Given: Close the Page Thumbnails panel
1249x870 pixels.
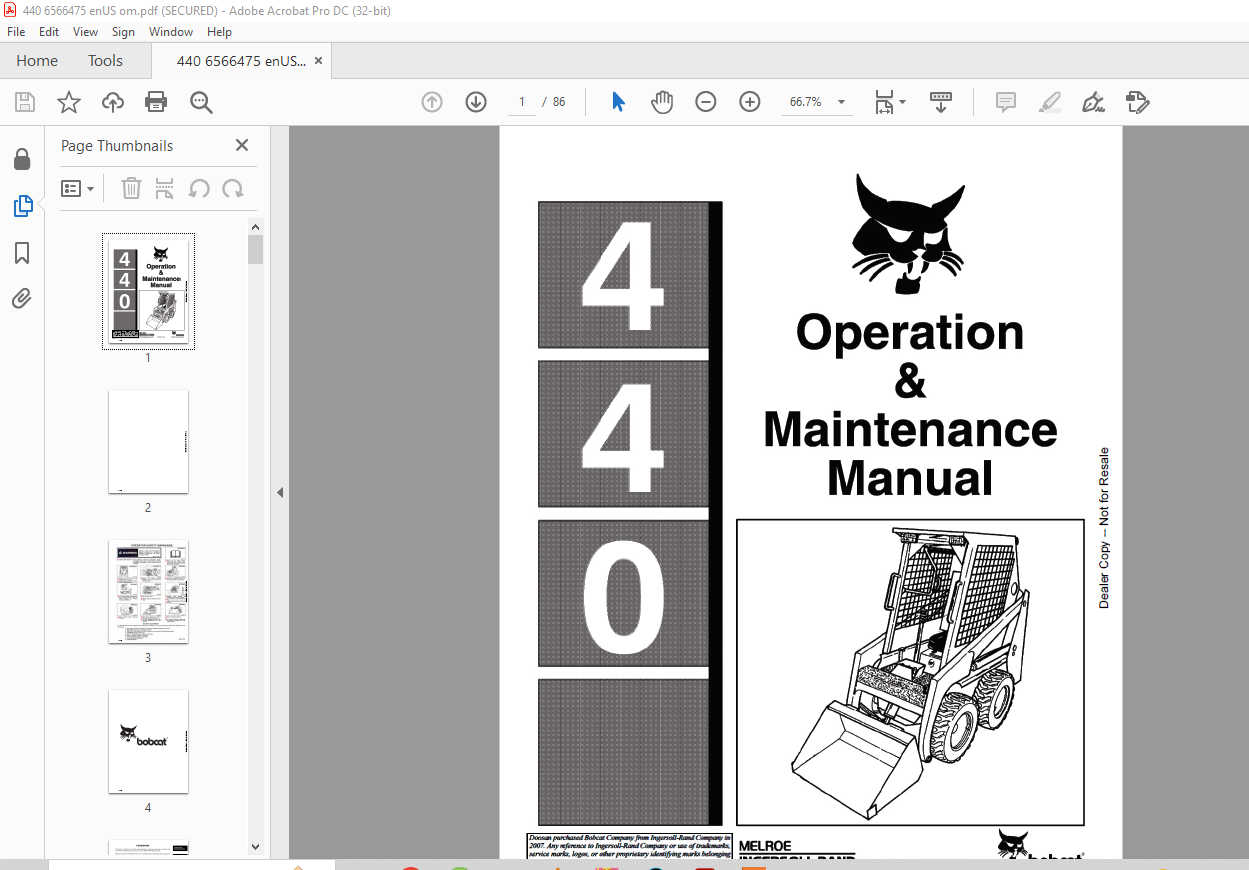Looking at the screenshot, I should [242, 145].
